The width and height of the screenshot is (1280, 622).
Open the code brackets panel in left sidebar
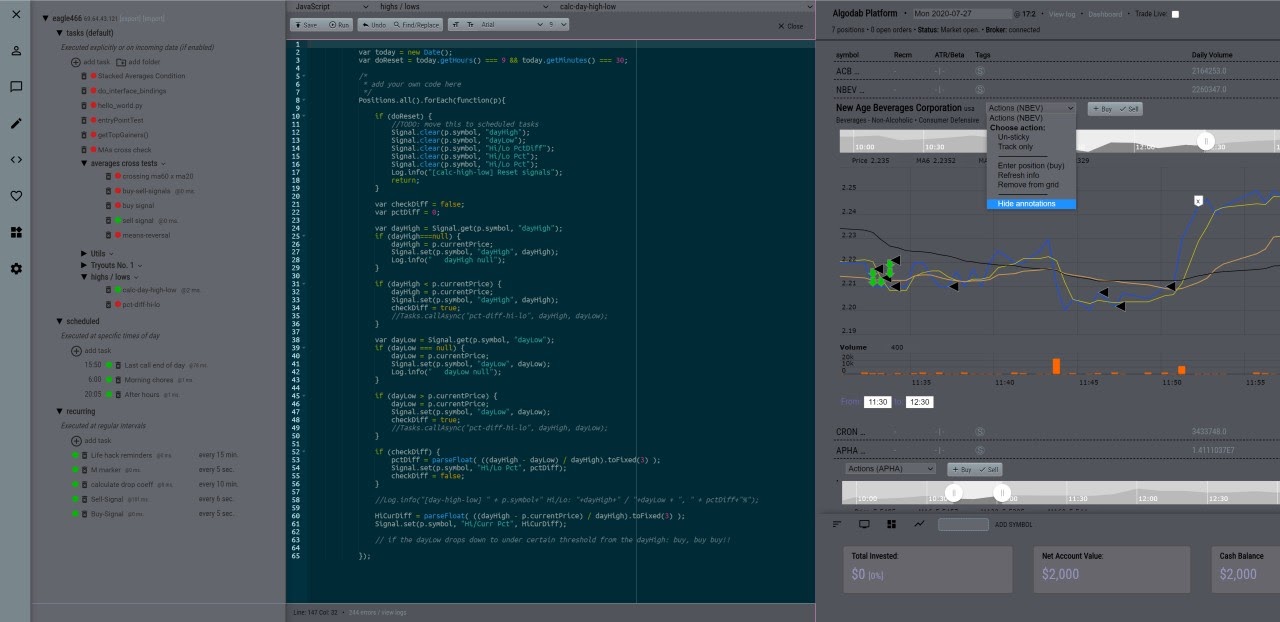[16, 158]
